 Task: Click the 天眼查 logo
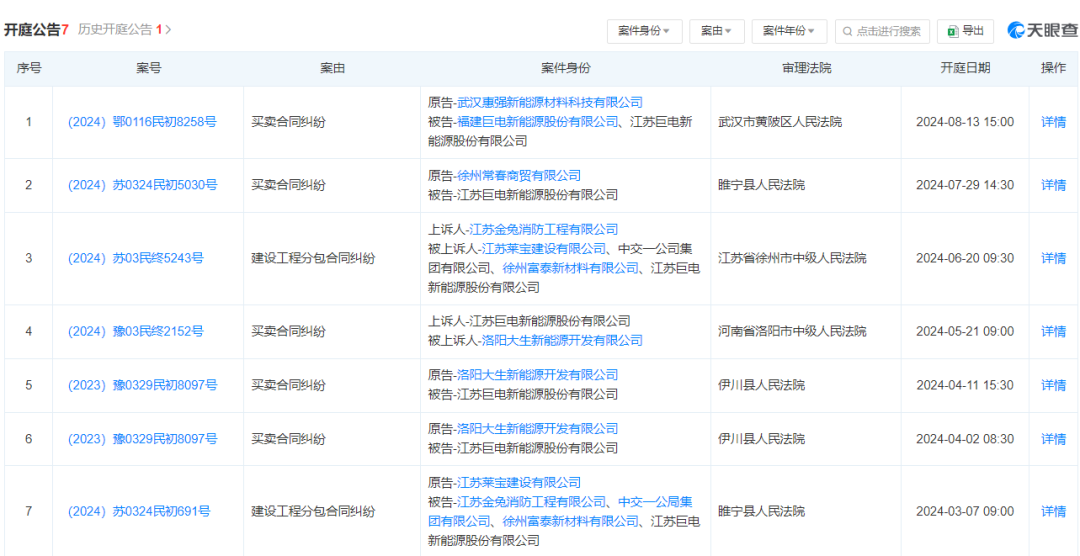click(x=1042, y=30)
